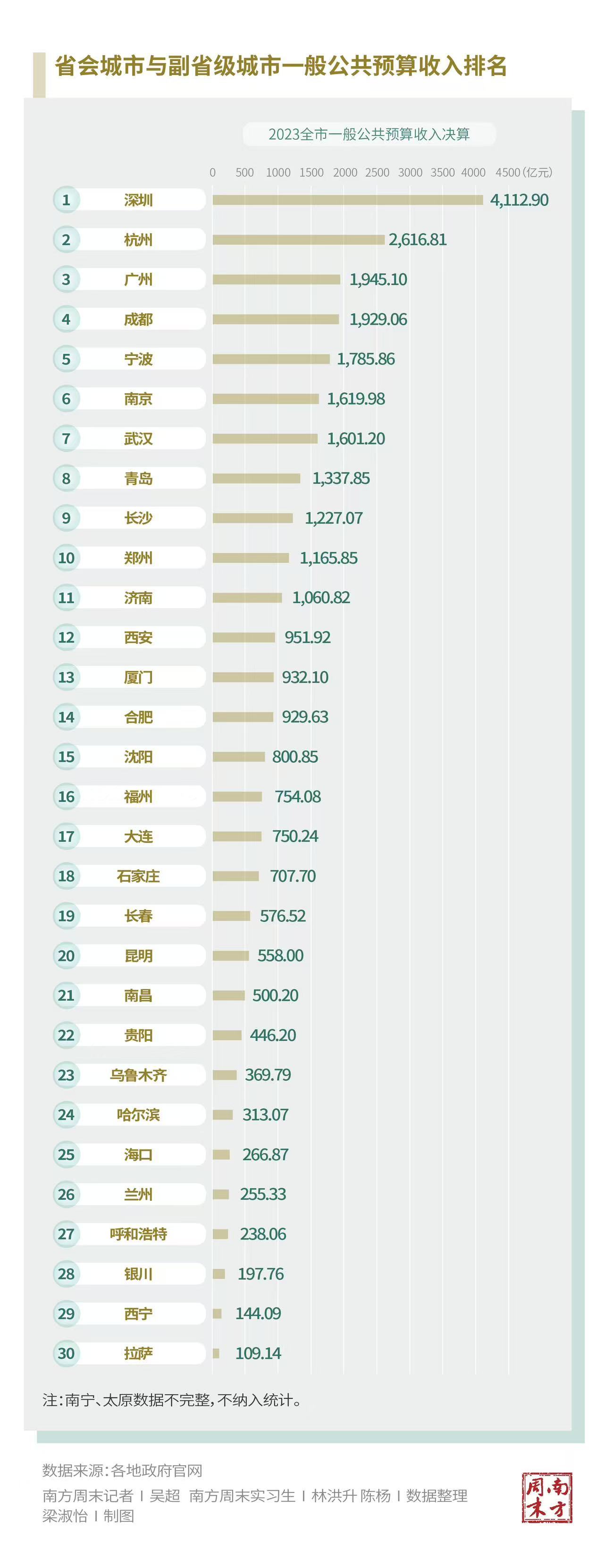Select the 深圳 city label
The height and width of the screenshot is (1568, 604).
138,200
